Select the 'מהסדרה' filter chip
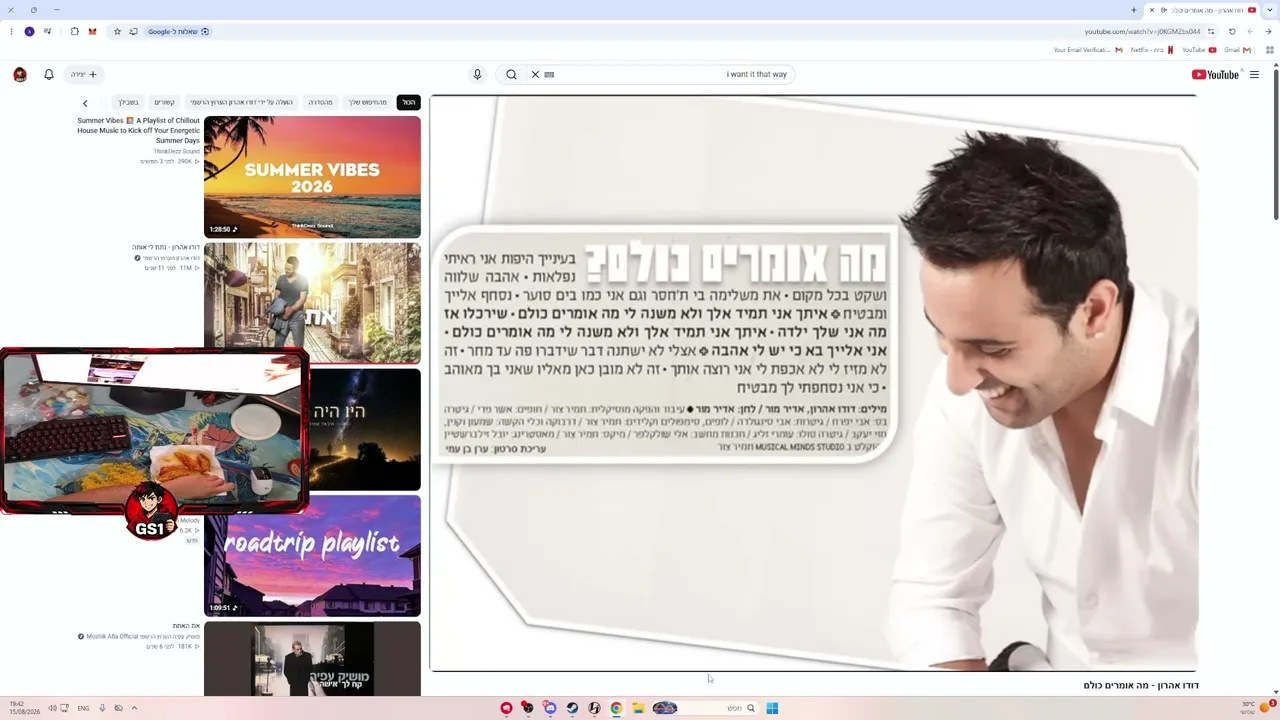 (320, 102)
